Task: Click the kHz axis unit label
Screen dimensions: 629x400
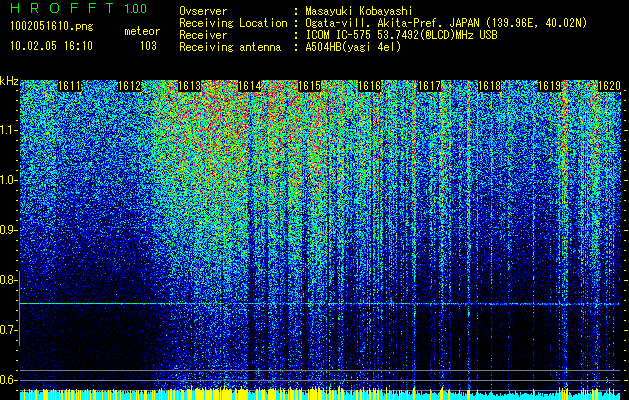Action: pyautogui.click(x=9, y=81)
